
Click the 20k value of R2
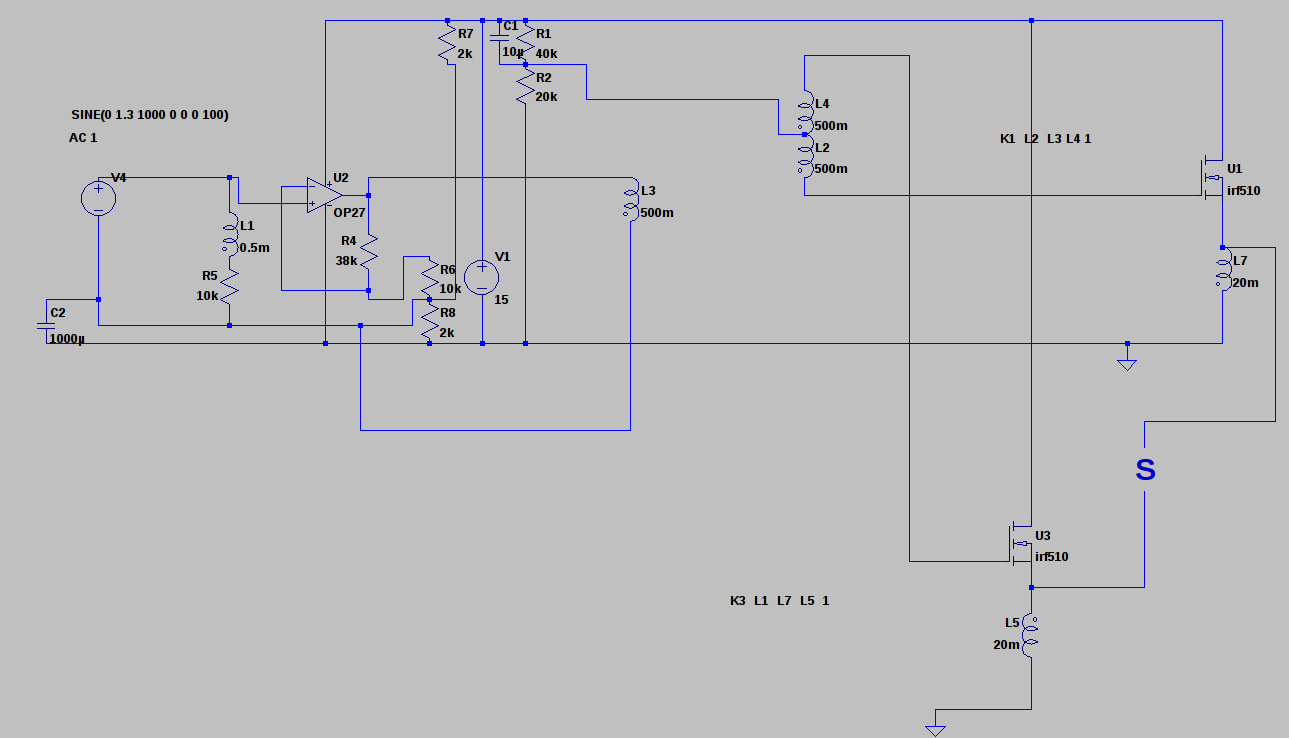(x=547, y=97)
